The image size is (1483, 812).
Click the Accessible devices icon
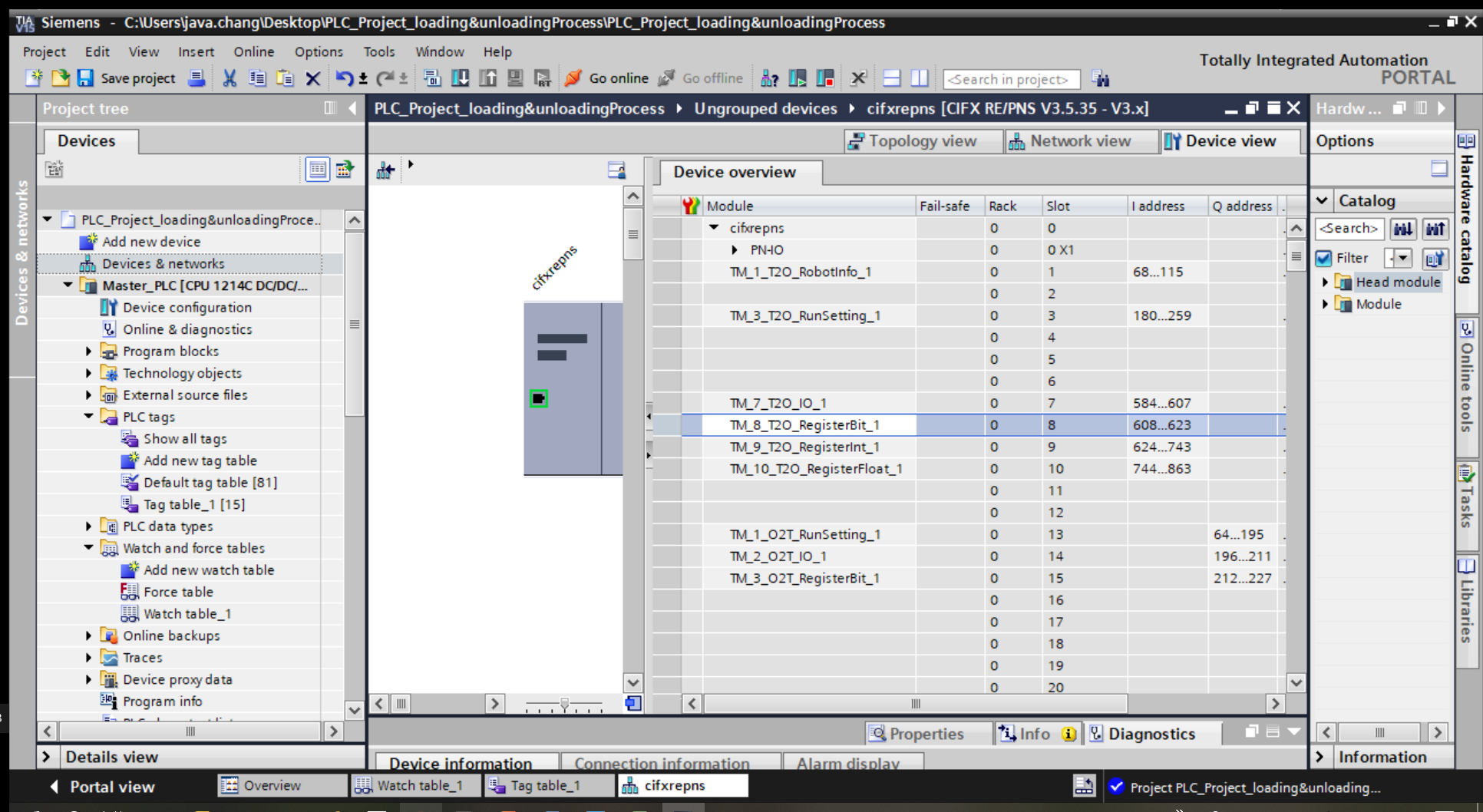[x=769, y=78]
